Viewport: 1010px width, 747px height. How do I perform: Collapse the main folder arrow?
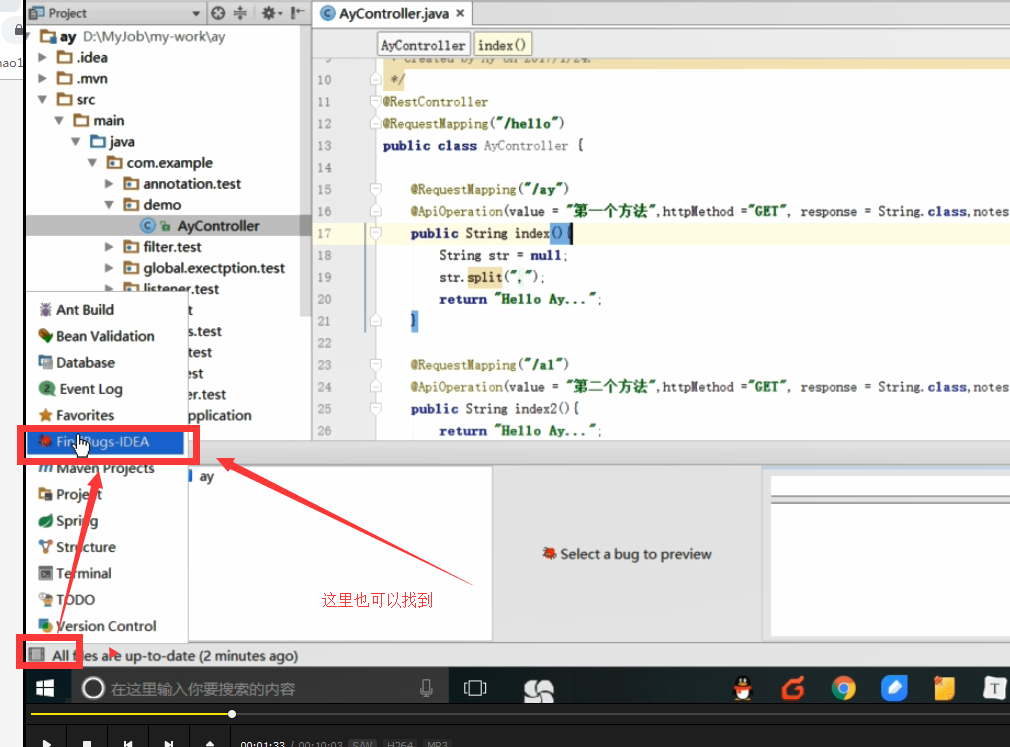click(59, 120)
